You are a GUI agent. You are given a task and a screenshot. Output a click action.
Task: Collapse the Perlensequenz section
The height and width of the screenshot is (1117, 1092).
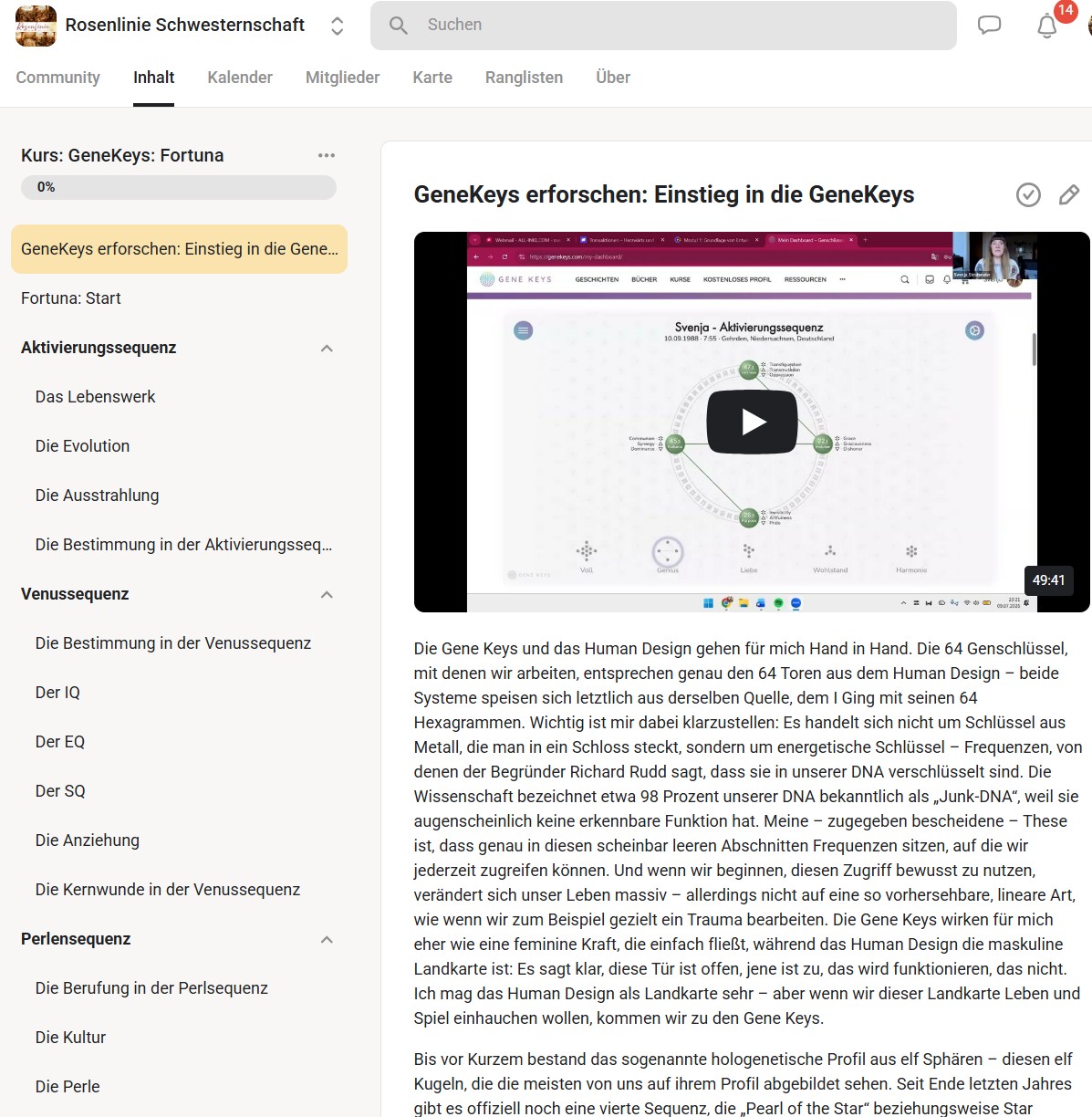327,940
